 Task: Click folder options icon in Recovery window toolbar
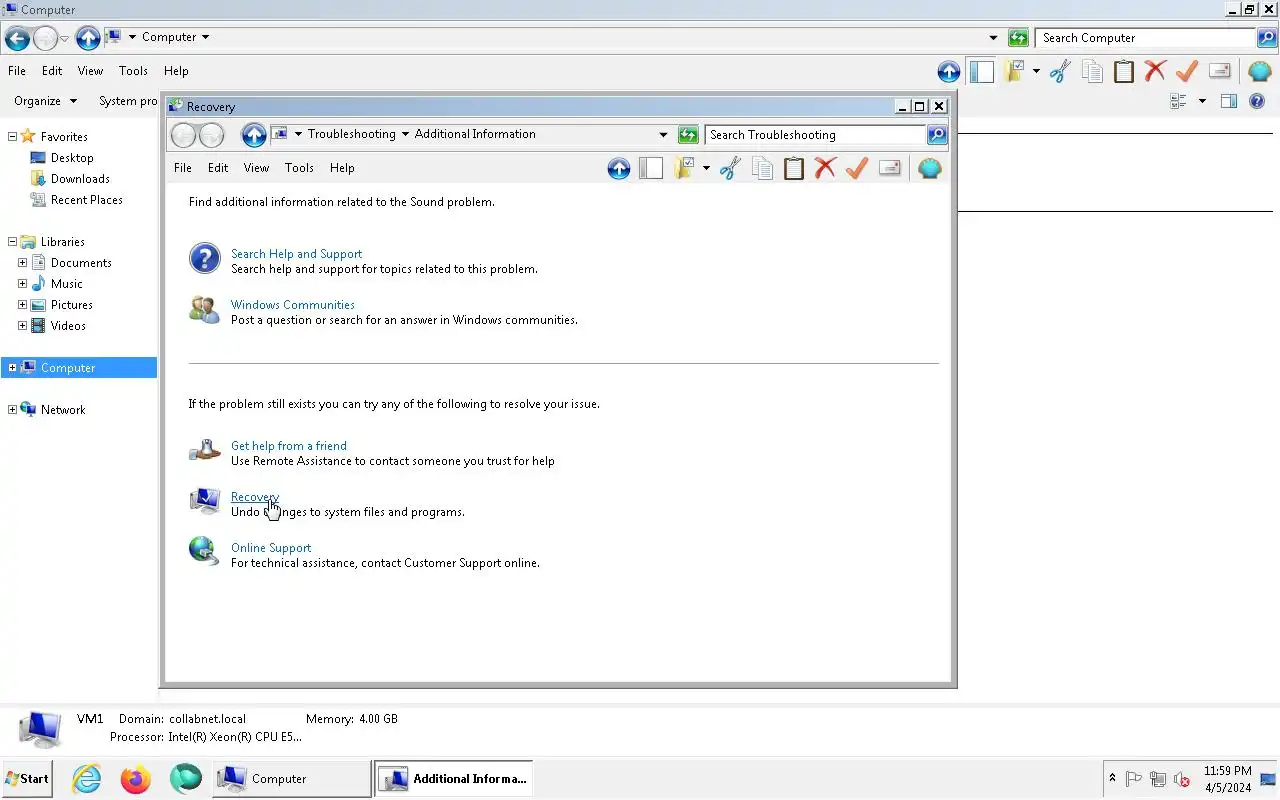click(684, 168)
